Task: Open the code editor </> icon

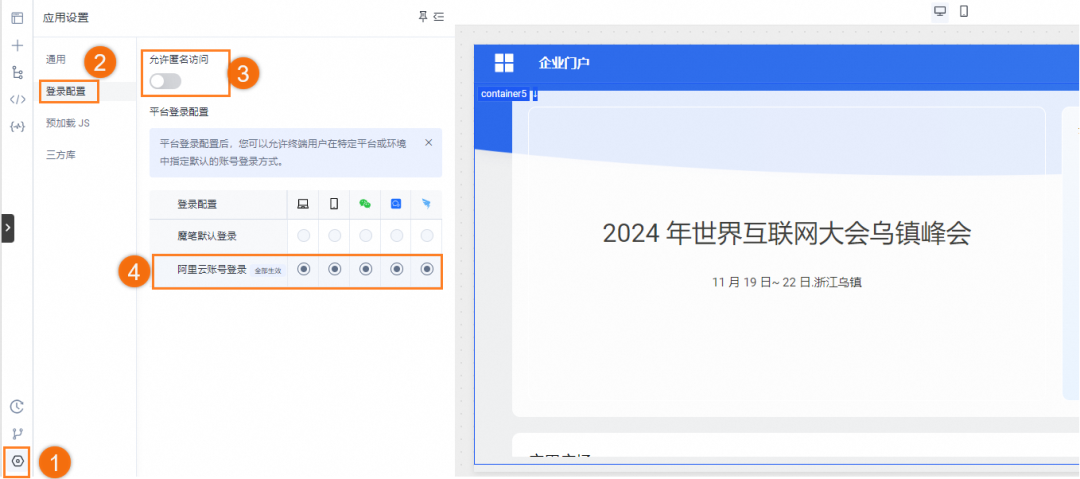Action: (x=17, y=99)
